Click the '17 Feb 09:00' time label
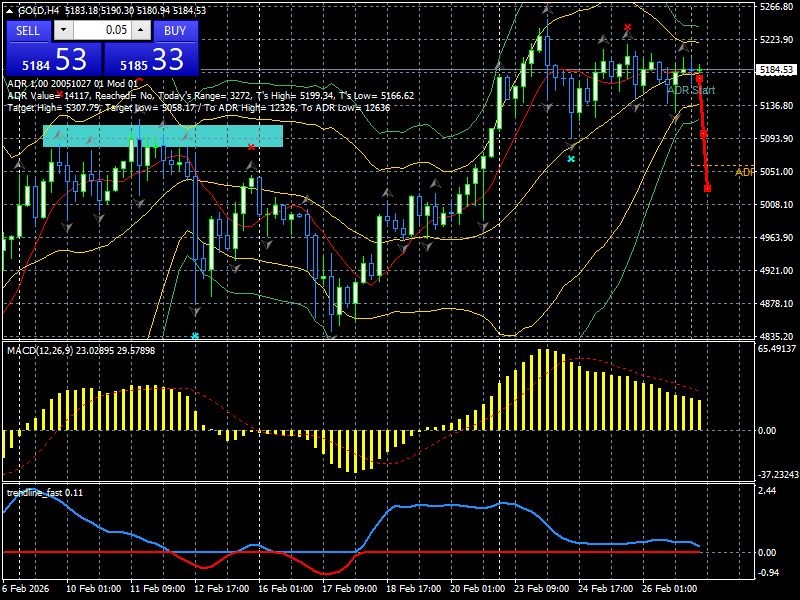The image size is (800, 600). 349,589
